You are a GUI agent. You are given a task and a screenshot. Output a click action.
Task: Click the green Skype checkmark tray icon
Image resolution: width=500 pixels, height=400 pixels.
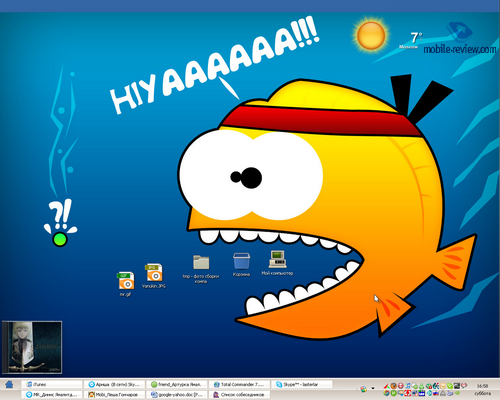450,386
